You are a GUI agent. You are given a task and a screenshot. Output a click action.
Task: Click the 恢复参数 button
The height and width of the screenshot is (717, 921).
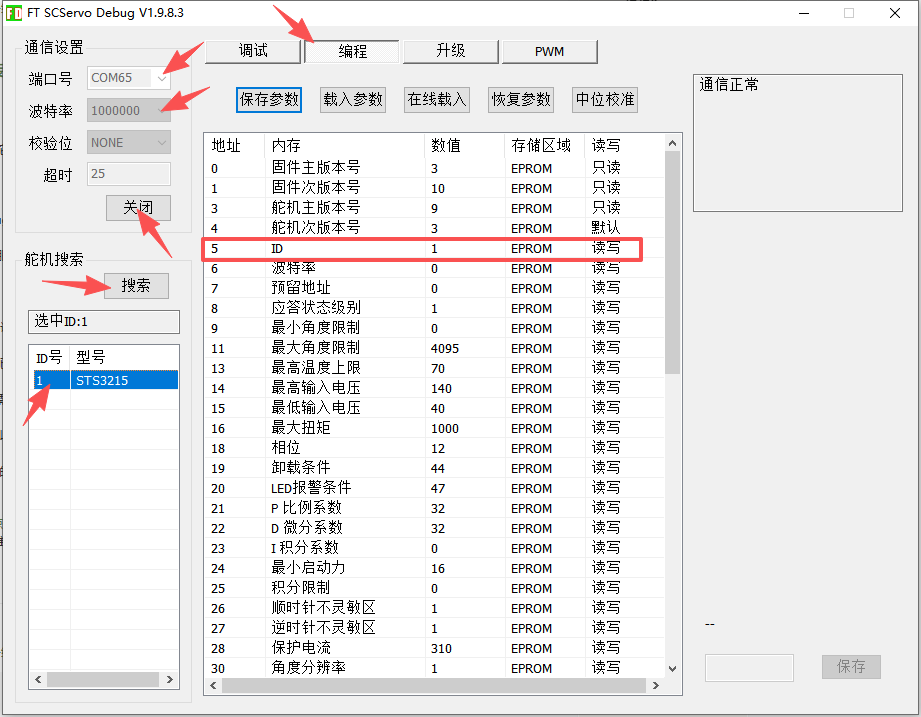[x=521, y=99]
